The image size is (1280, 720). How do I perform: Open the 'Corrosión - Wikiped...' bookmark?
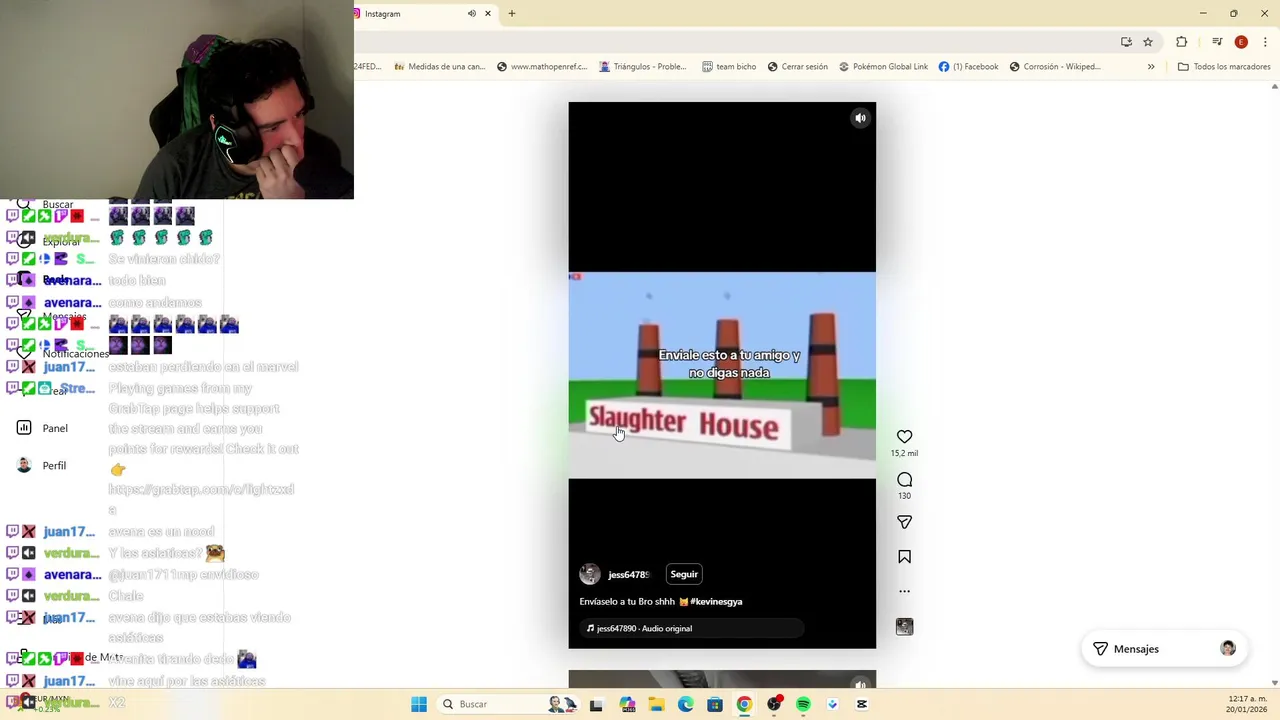point(1055,67)
